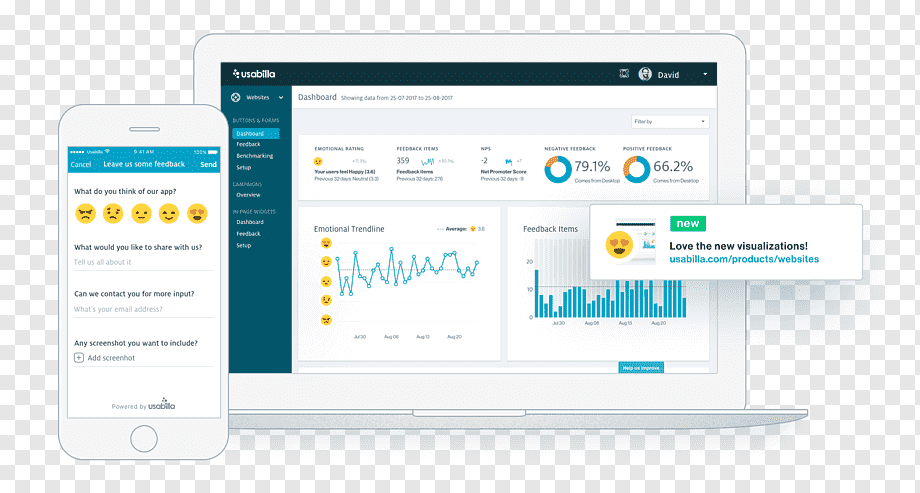Click the Feedback Items sparkline
920x493 pixels.
pyautogui.click(x=428, y=161)
